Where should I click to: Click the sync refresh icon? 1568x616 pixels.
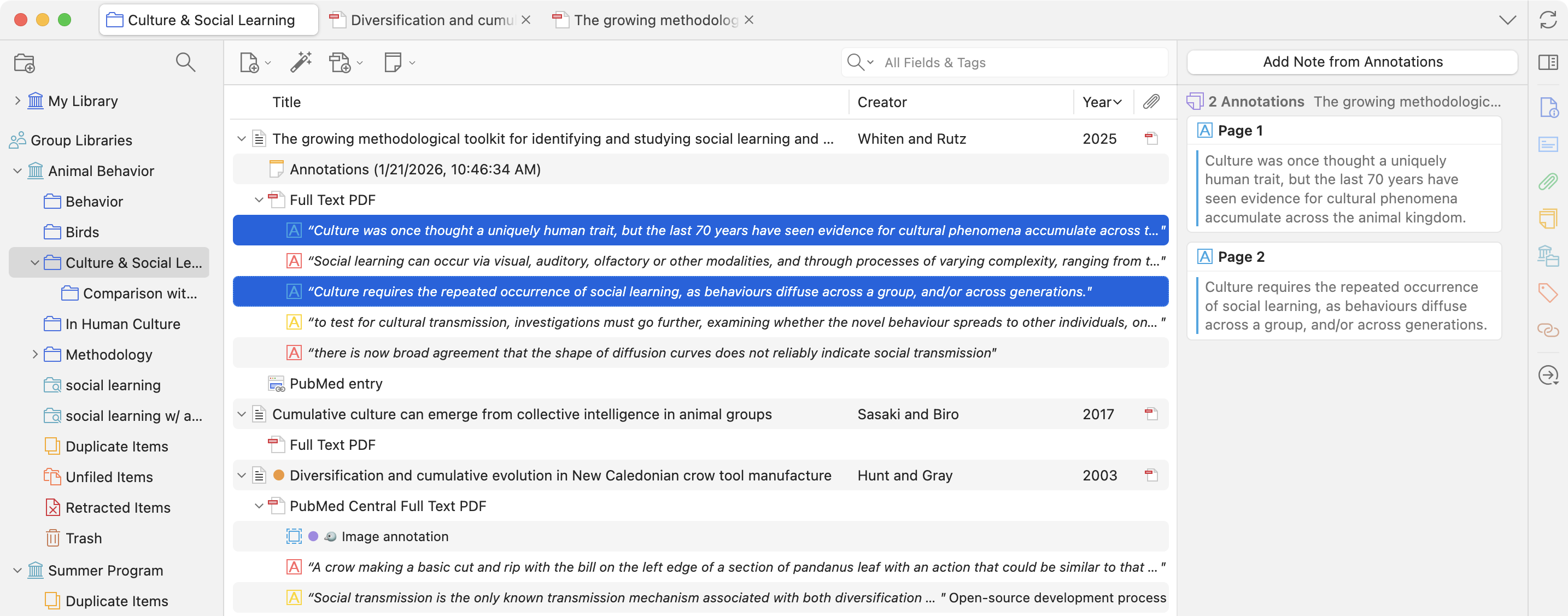point(1548,20)
